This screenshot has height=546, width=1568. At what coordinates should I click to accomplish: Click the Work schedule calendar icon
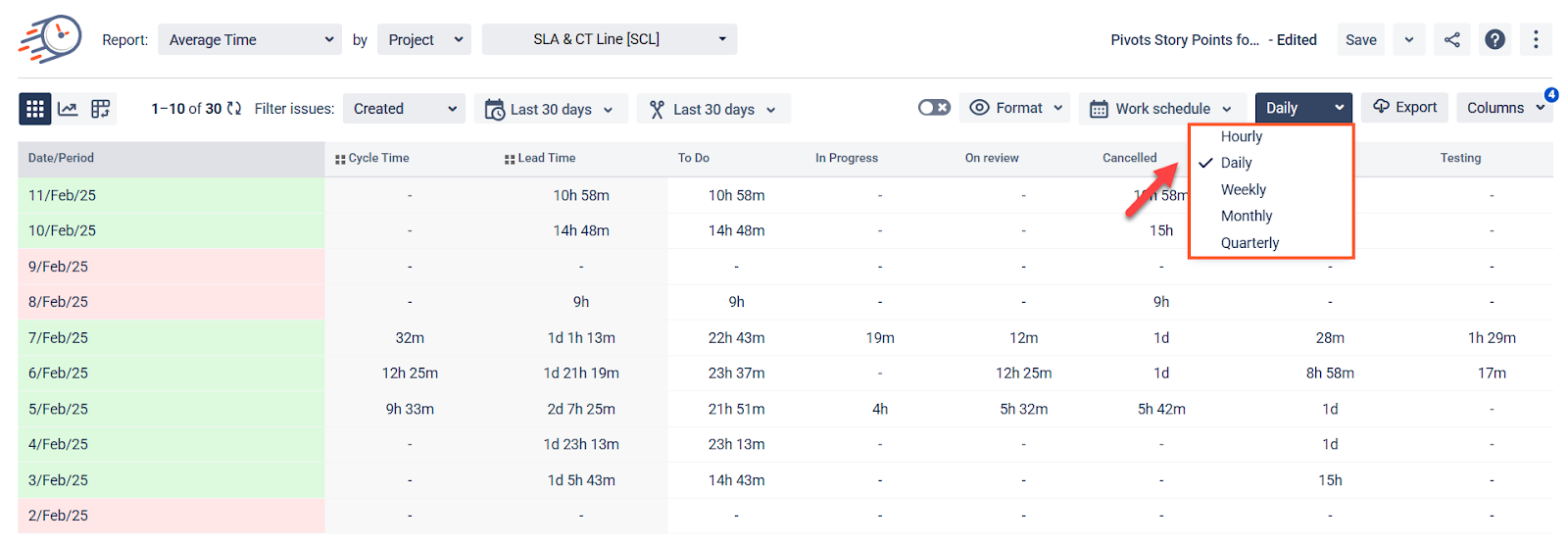(x=1100, y=109)
